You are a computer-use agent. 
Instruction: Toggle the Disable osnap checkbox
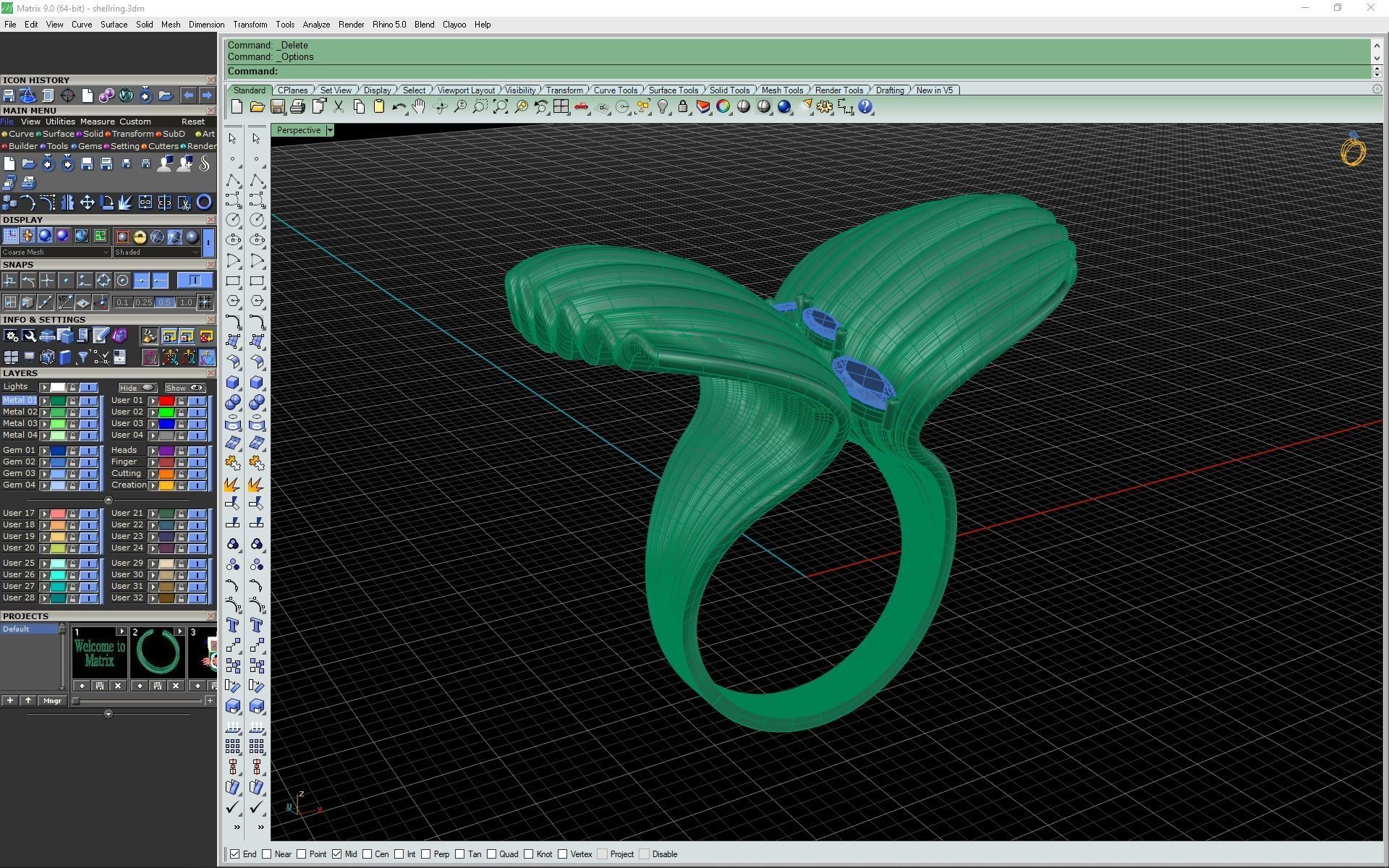coord(645,854)
